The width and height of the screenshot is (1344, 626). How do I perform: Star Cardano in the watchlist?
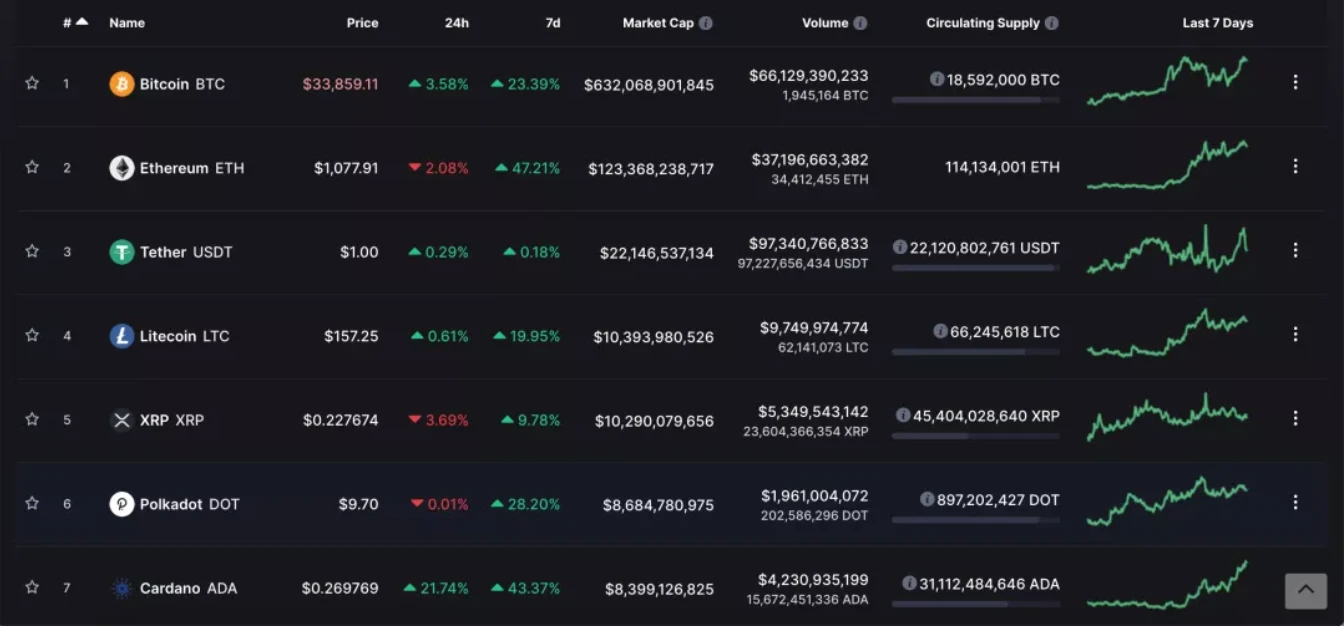pyautogui.click(x=32, y=587)
